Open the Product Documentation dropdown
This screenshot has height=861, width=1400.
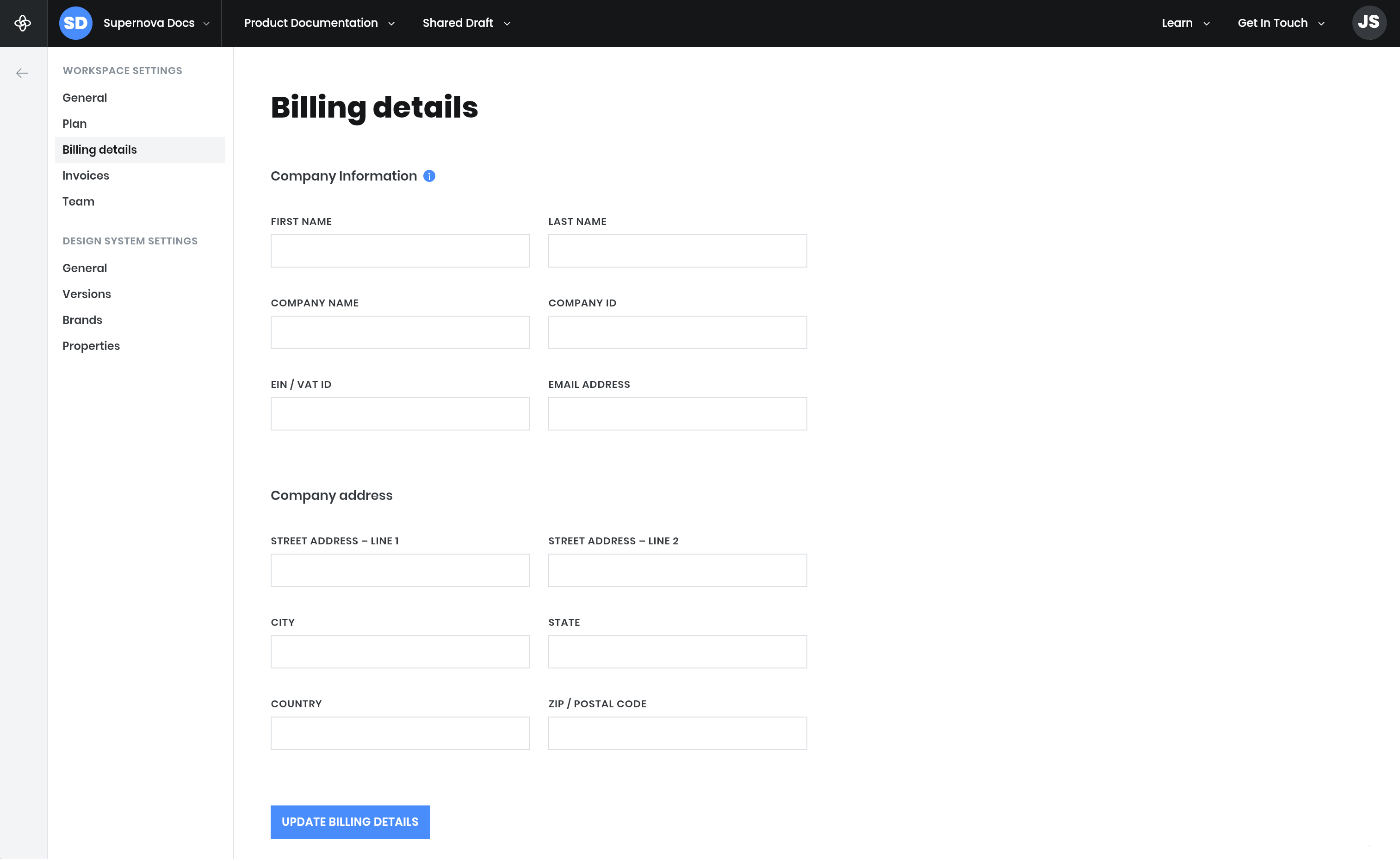click(319, 23)
